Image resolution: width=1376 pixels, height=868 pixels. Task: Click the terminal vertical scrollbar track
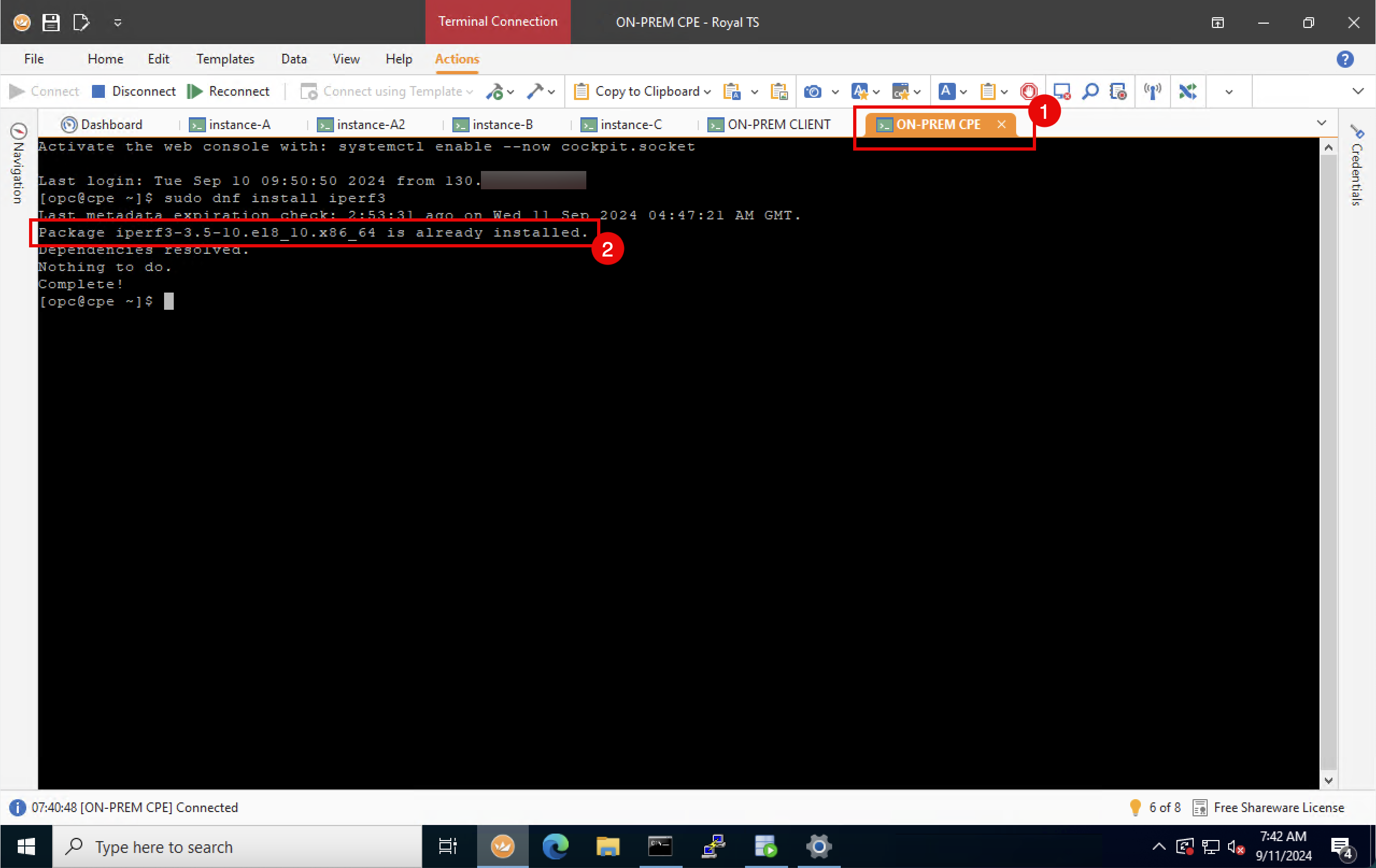pyautogui.click(x=1328, y=457)
